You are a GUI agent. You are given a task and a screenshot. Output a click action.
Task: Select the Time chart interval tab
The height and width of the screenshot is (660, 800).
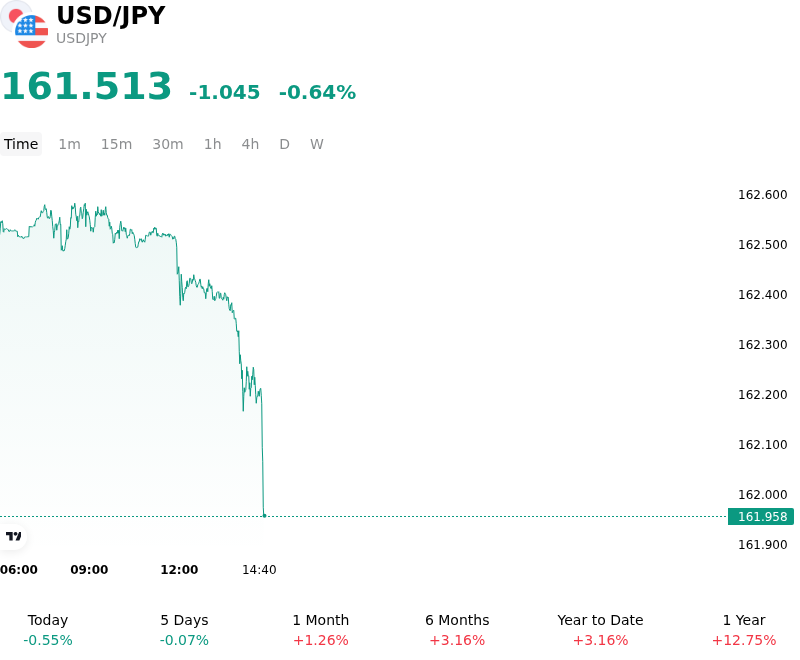point(21,144)
